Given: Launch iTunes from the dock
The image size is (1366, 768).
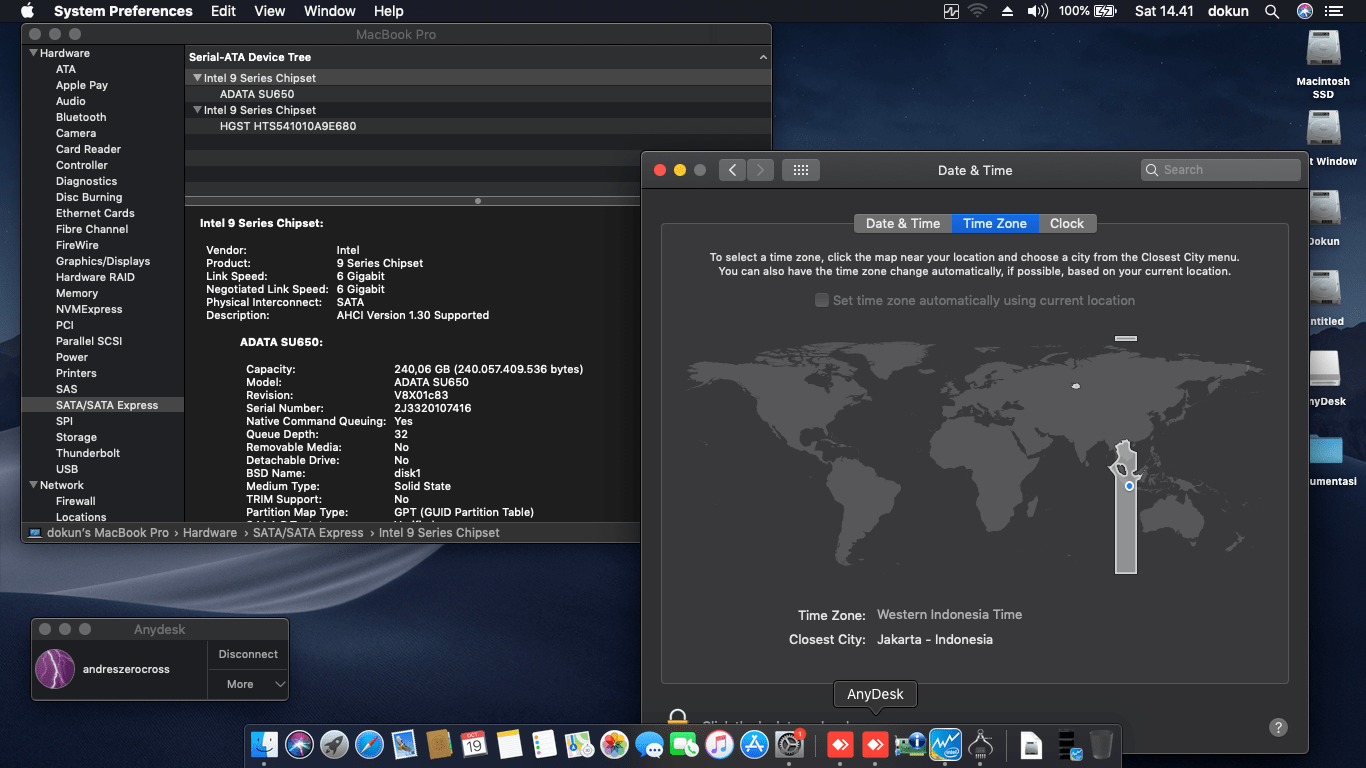Looking at the screenshot, I should tap(719, 744).
